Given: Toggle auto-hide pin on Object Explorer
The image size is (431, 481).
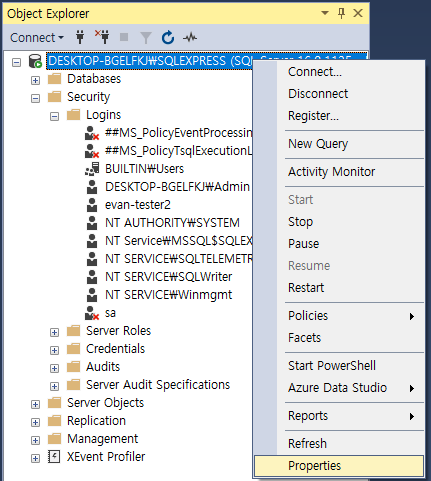Looking at the screenshot, I should click(341, 13).
